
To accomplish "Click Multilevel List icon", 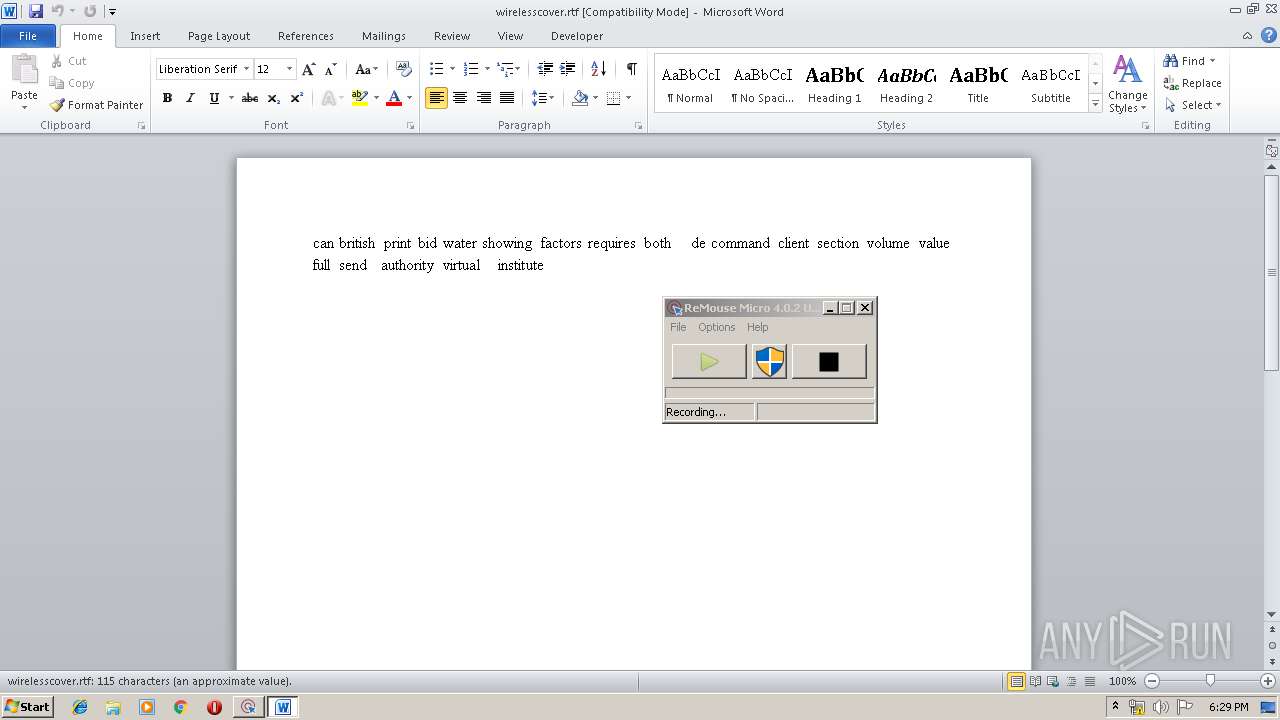I will pos(506,69).
